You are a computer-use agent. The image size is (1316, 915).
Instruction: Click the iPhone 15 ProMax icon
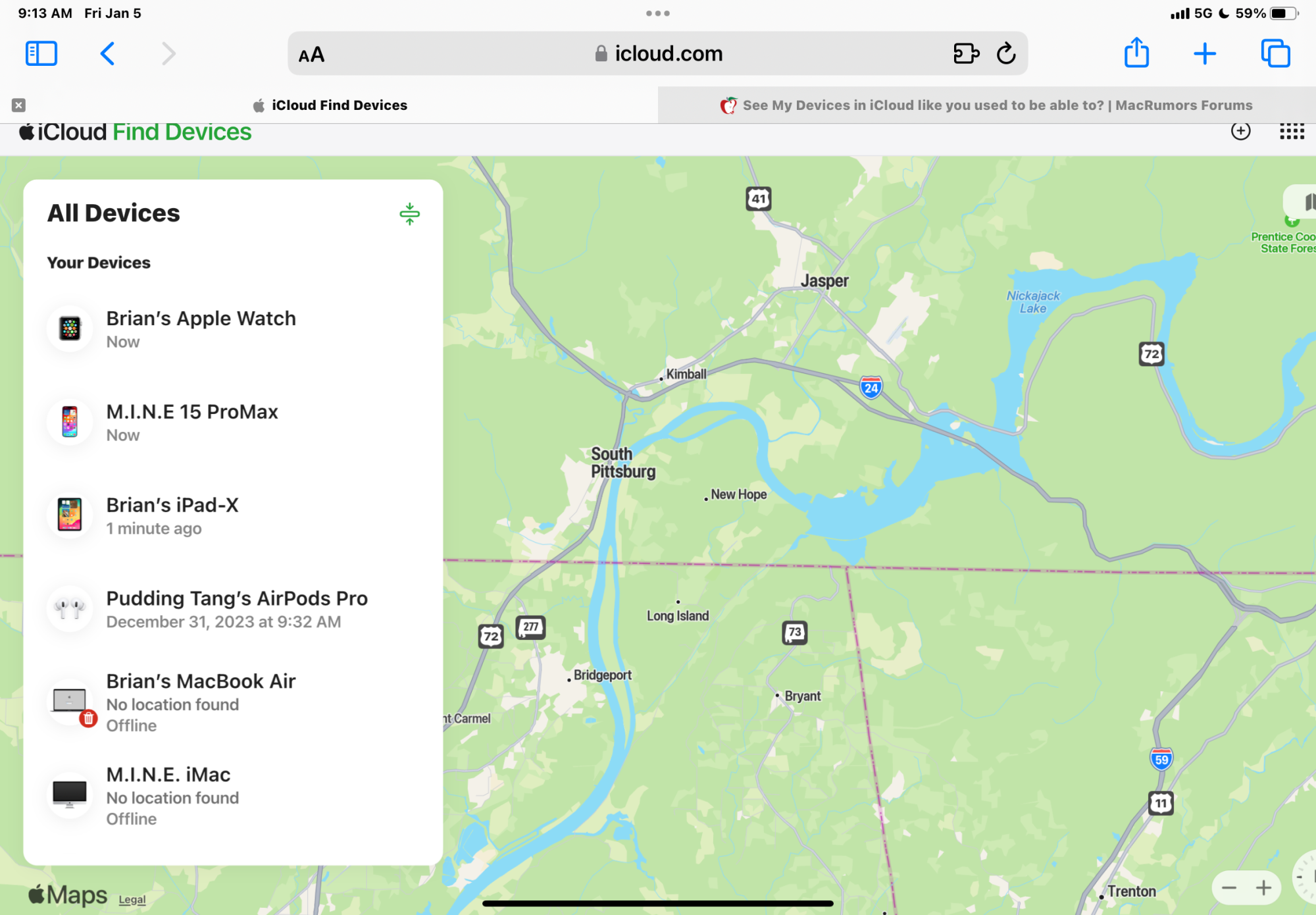point(70,422)
